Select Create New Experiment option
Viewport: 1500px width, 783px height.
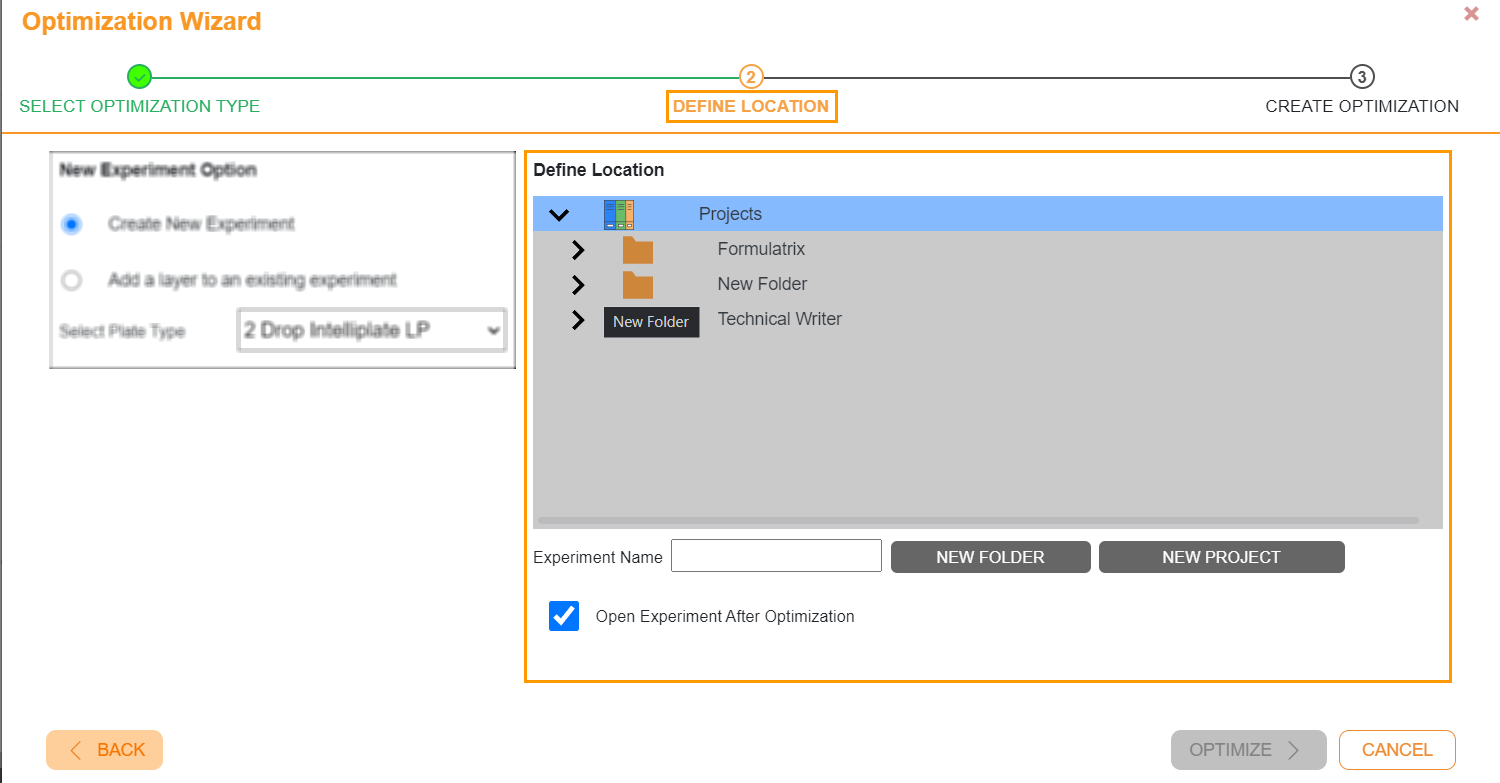point(71,224)
